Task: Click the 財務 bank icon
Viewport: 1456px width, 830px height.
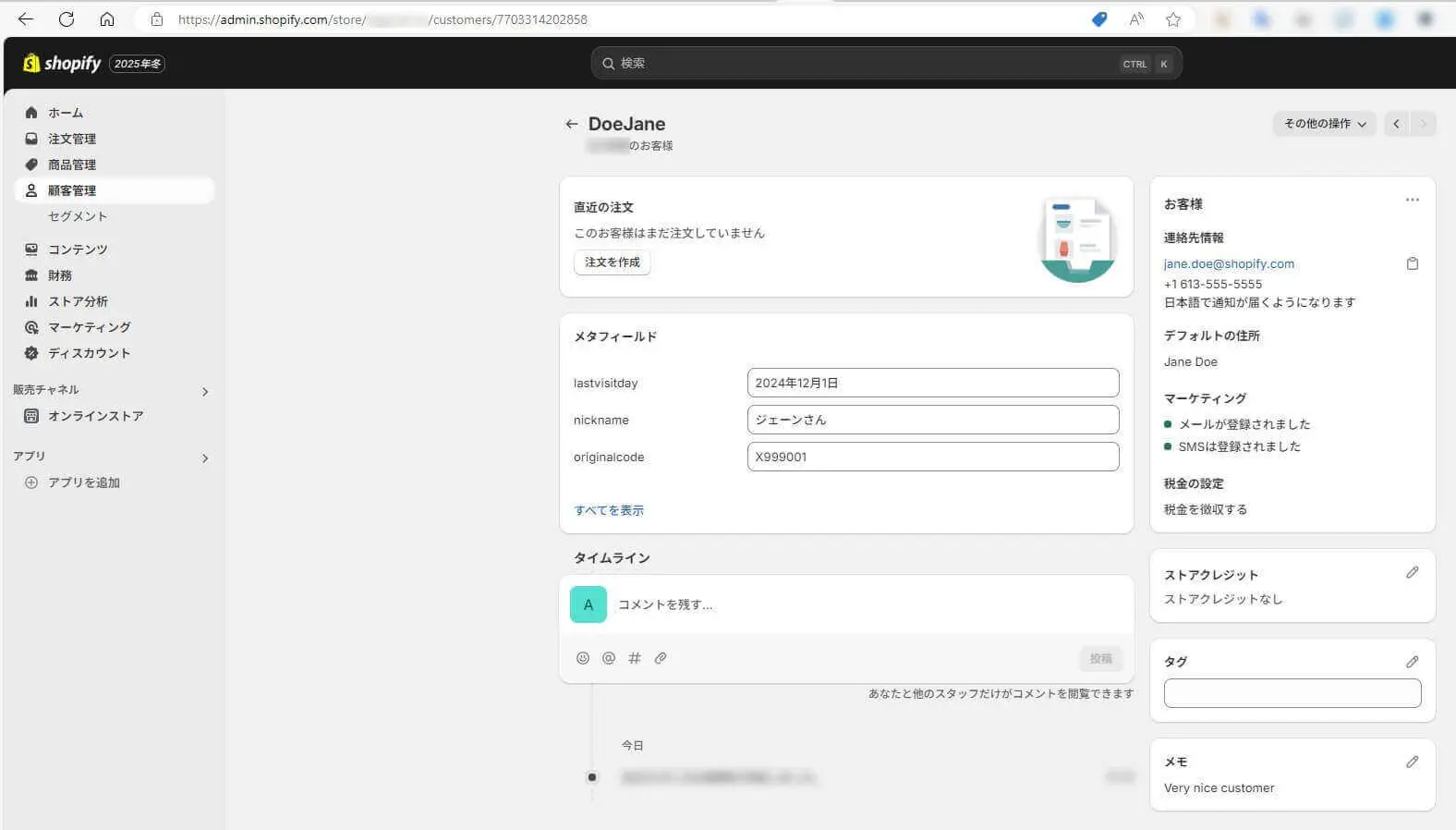Action: click(x=31, y=275)
